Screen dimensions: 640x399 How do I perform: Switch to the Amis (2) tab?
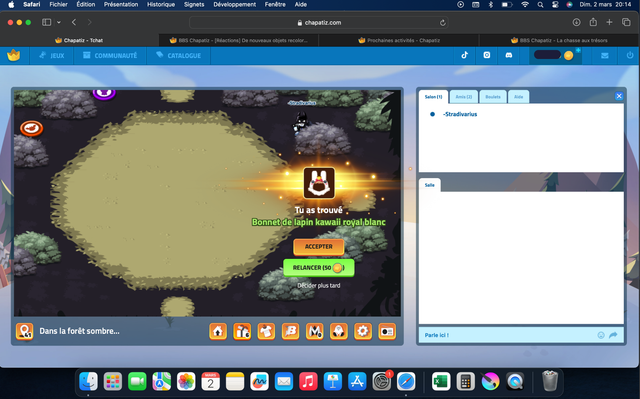click(x=464, y=97)
